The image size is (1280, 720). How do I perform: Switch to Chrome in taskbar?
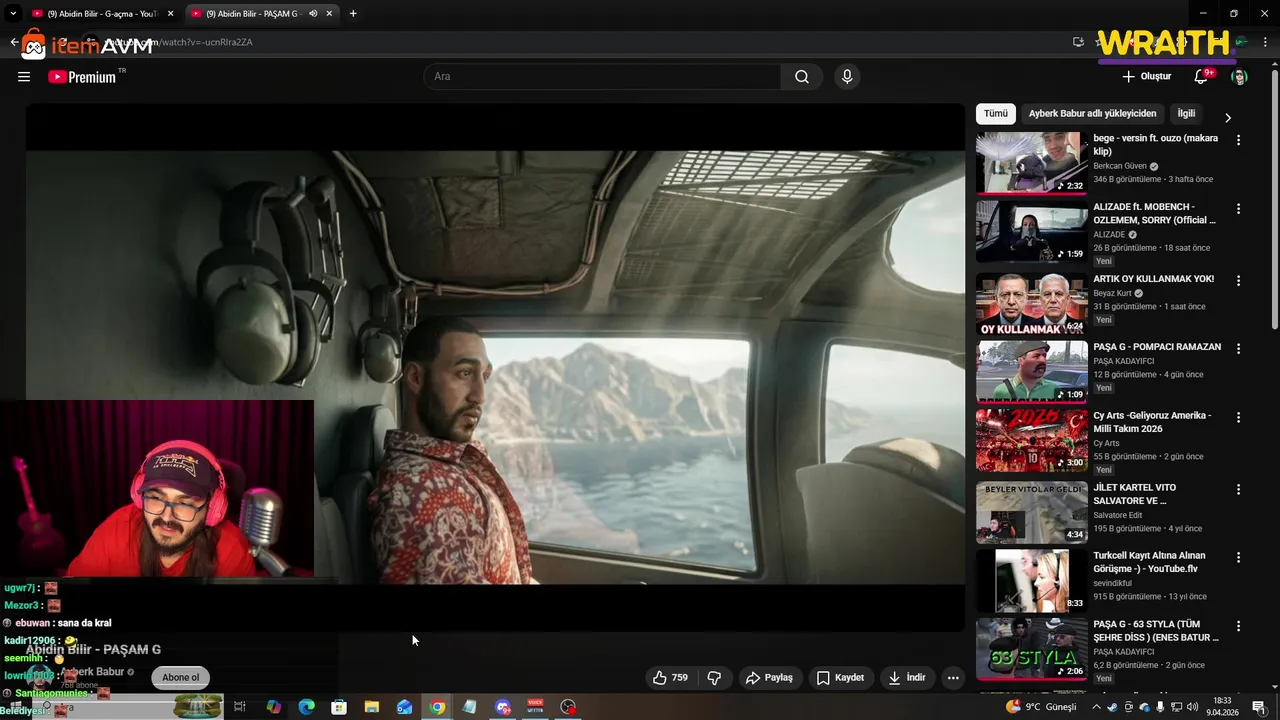click(437, 707)
